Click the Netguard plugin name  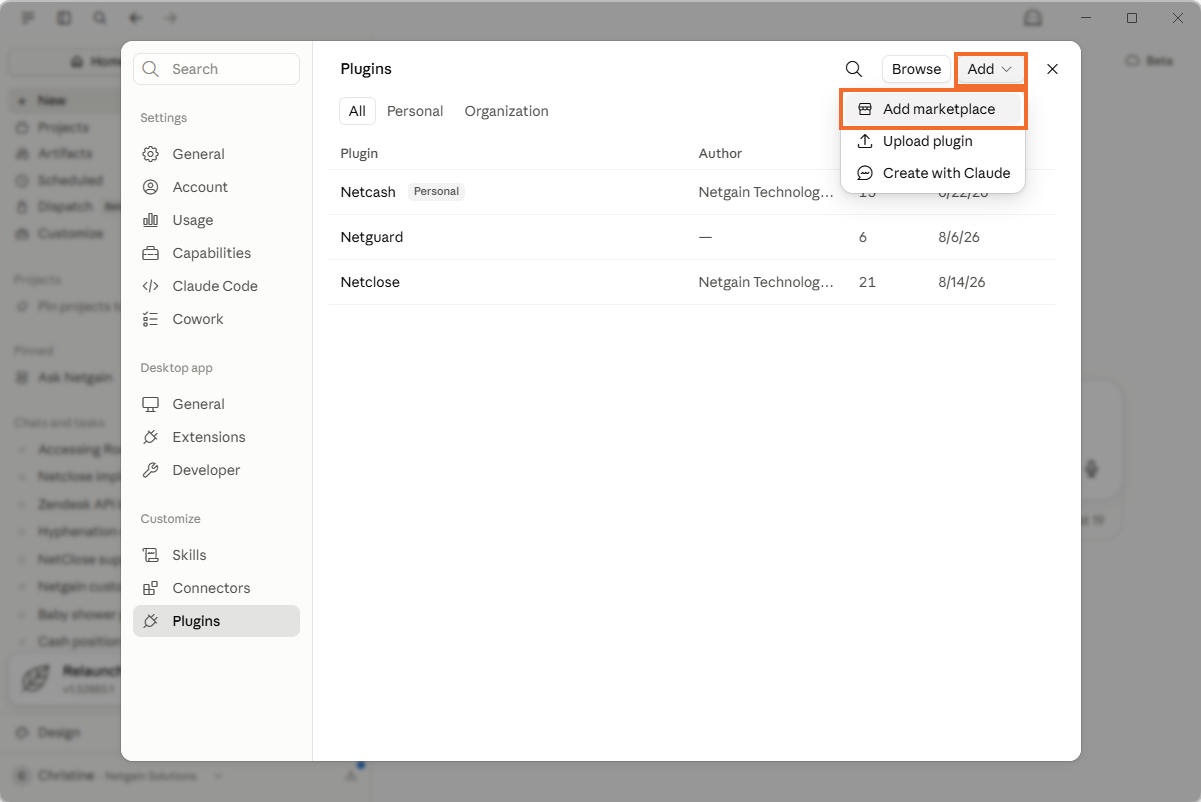point(372,237)
